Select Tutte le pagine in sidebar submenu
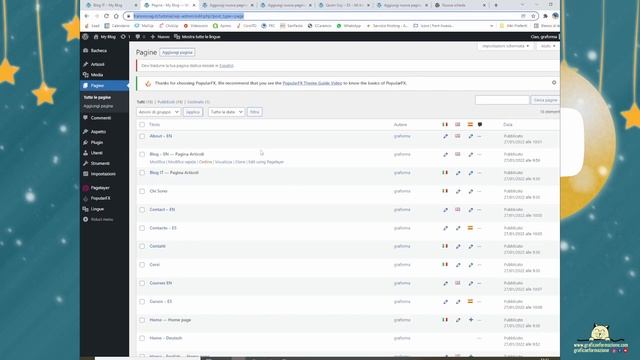The height and width of the screenshot is (360, 640). 97,98
